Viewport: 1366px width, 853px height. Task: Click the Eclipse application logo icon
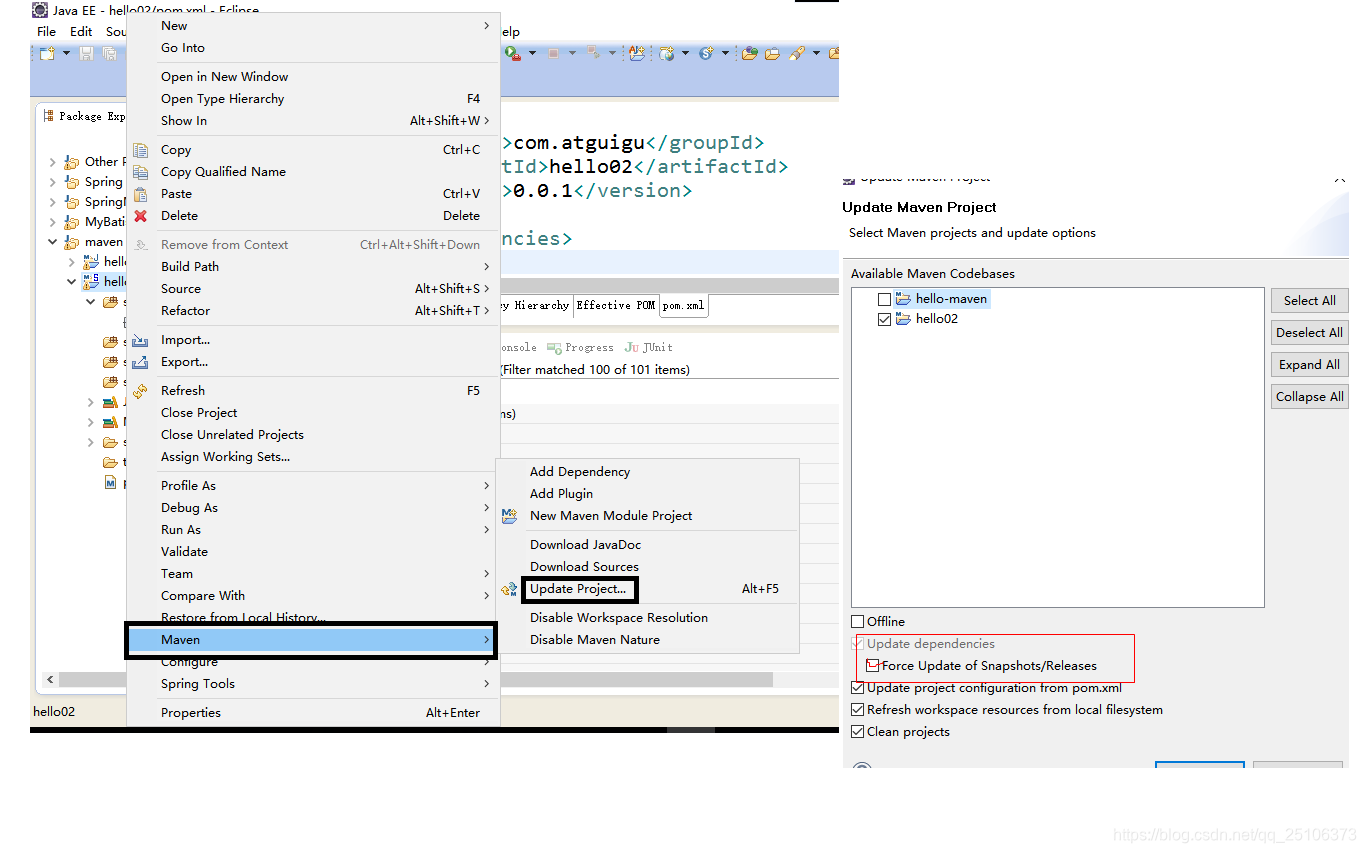(x=39, y=11)
